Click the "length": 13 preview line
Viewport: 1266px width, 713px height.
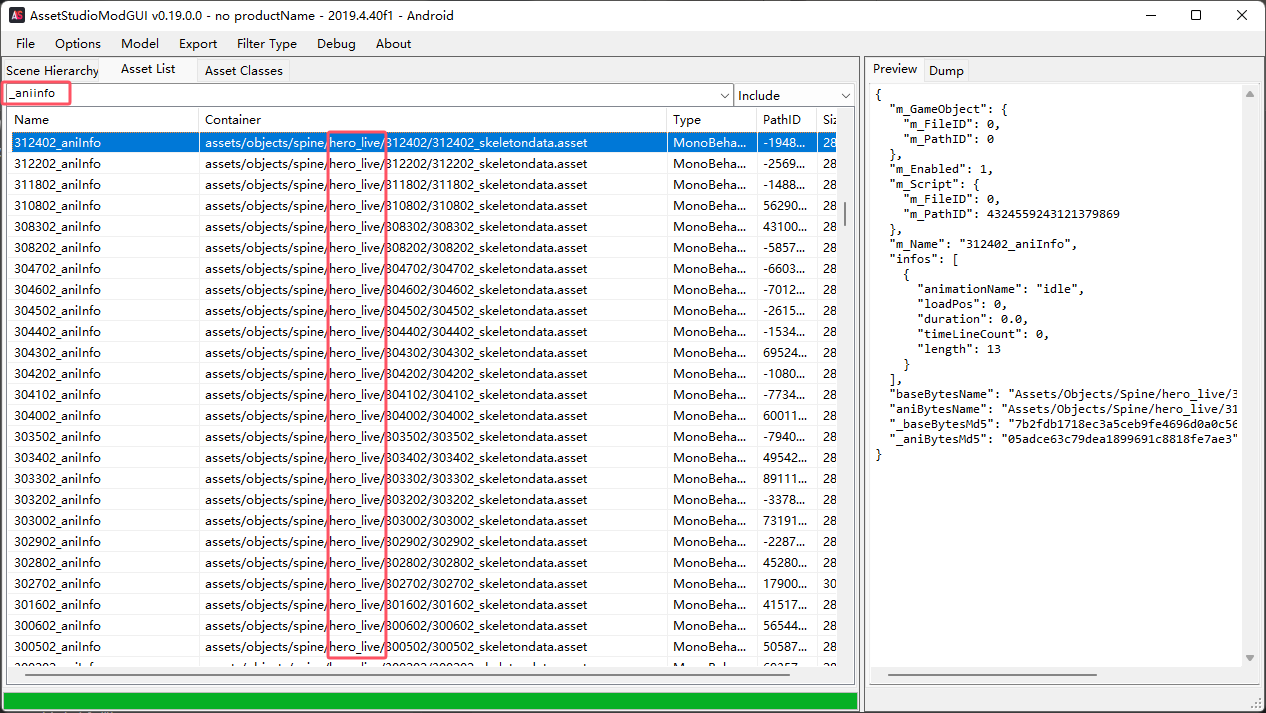(x=959, y=349)
